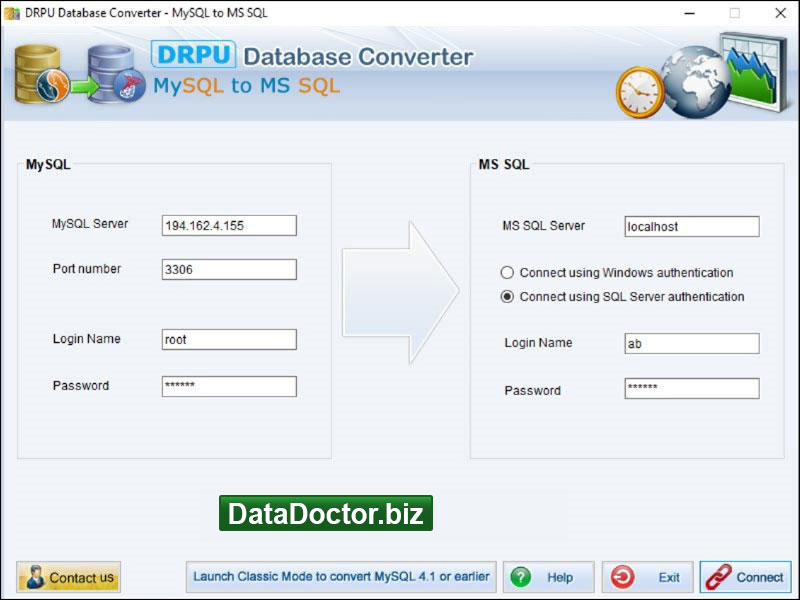Click the large conversion arrow graphic

pyautogui.click(x=400, y=292)
